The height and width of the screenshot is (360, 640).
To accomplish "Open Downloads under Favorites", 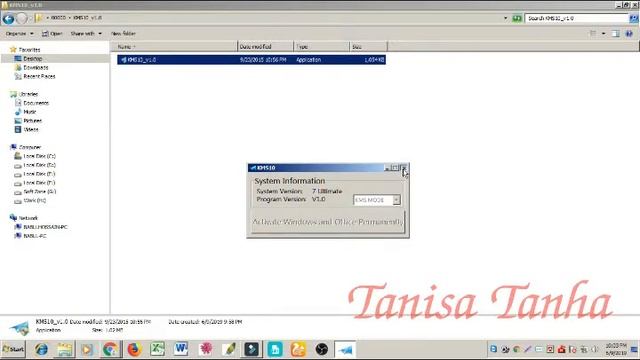I will tap(32, 68).
